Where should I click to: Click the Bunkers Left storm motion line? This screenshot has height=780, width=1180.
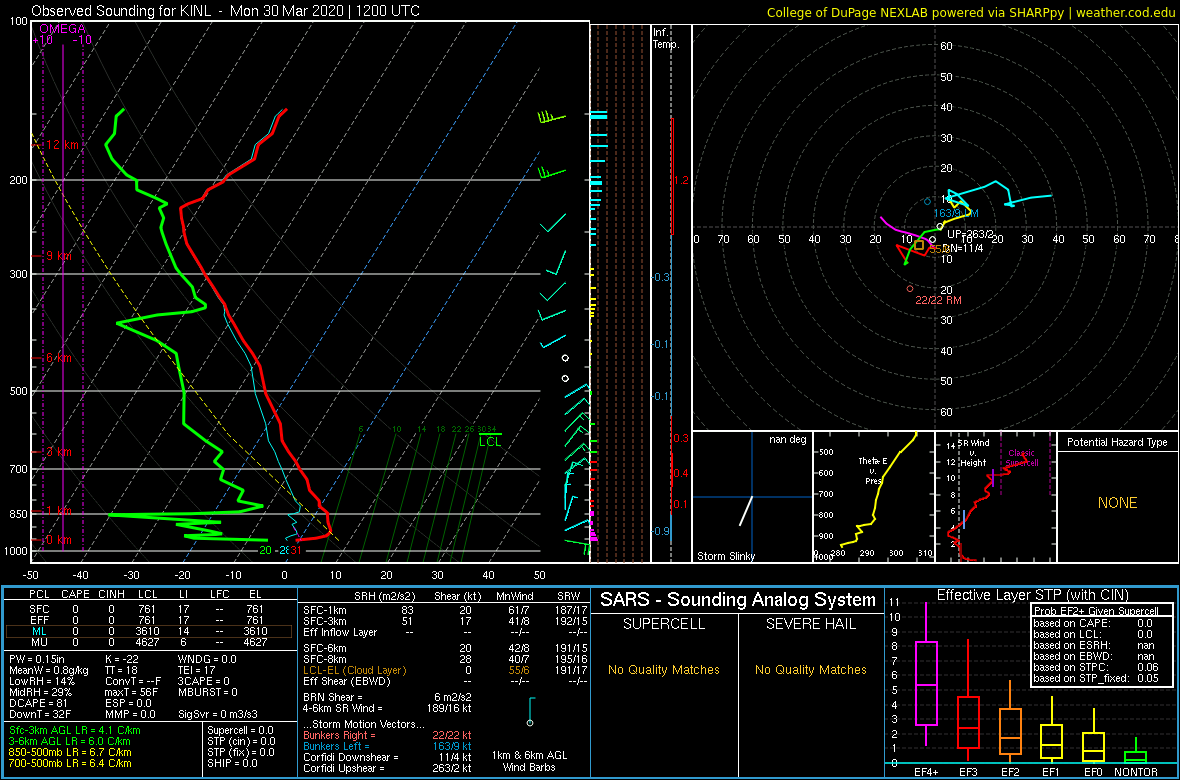coord(387,745)
